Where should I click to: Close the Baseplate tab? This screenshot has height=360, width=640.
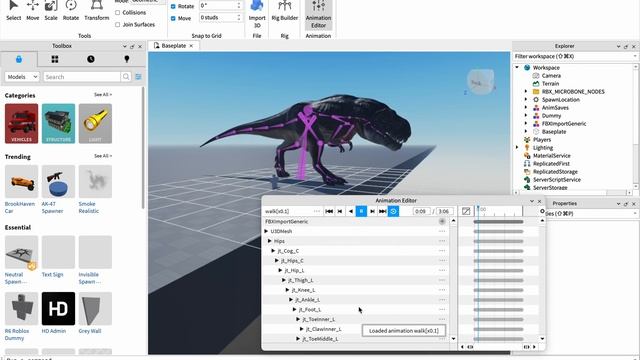[191, 46]
